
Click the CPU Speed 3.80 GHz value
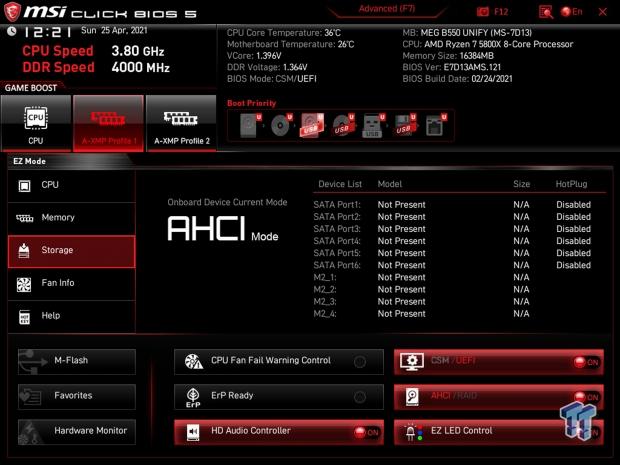[x=138, y=51]
